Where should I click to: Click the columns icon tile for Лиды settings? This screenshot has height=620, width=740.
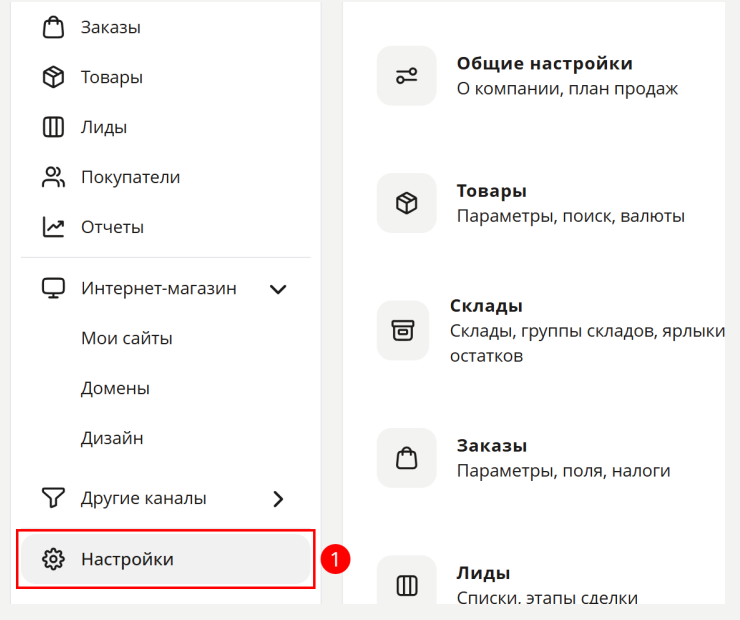406,580
